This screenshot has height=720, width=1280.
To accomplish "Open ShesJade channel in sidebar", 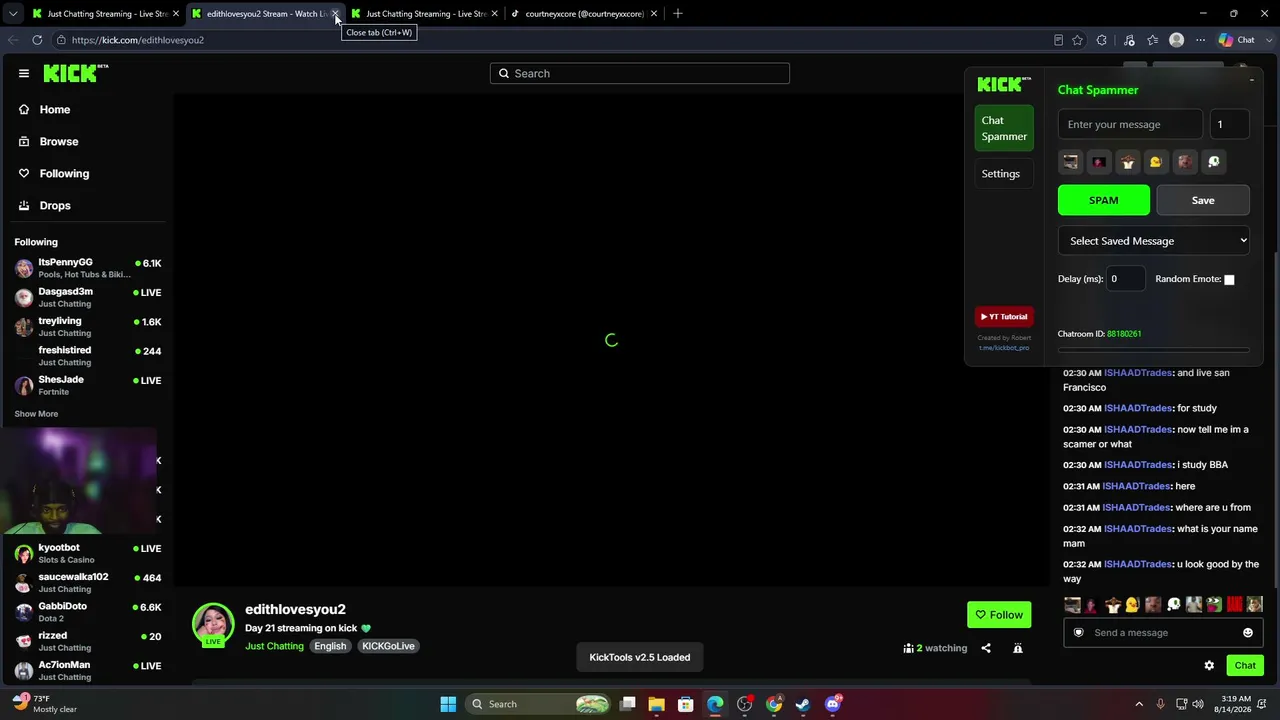I will [x=88, y=385].
